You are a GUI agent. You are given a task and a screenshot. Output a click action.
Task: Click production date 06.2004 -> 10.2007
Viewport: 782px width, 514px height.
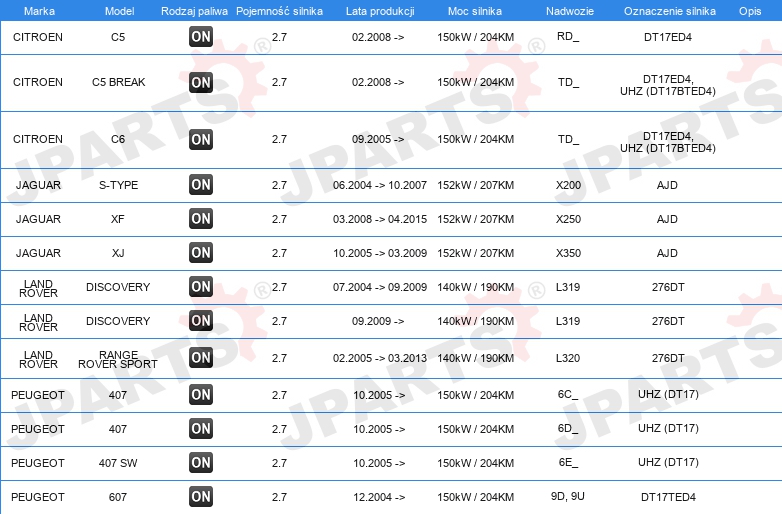380,185
